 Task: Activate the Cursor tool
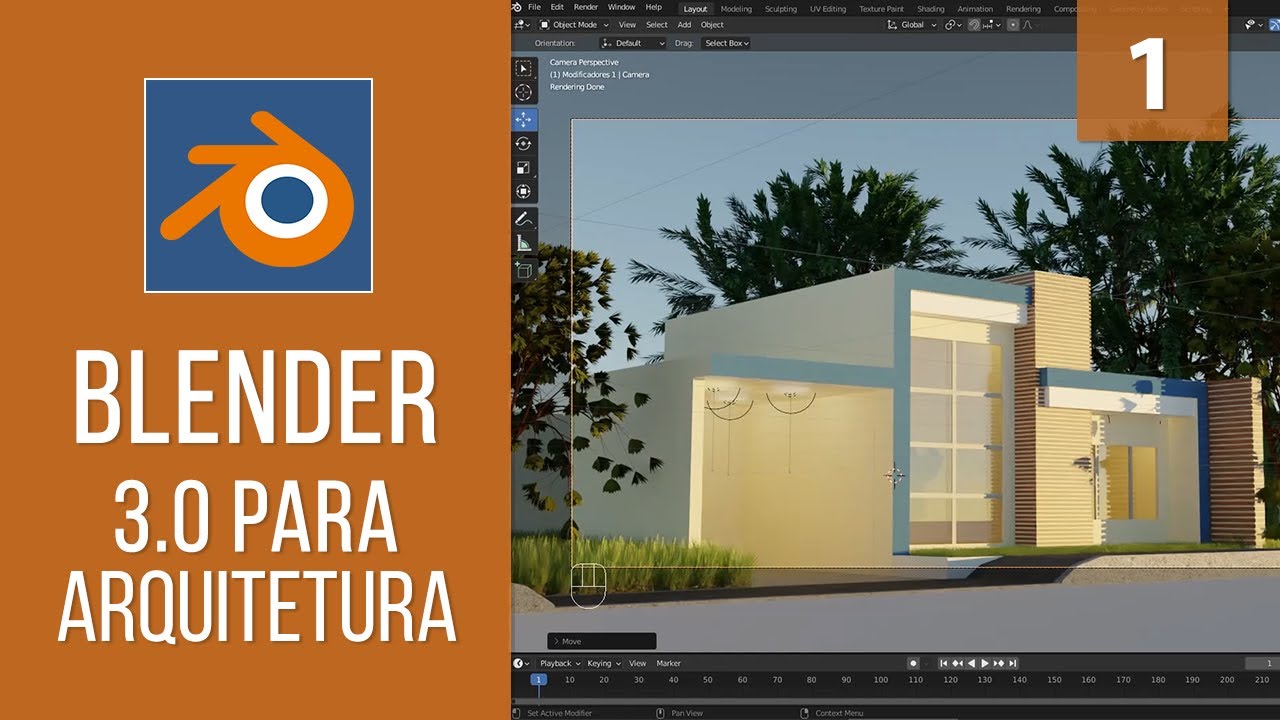point(524,93)
